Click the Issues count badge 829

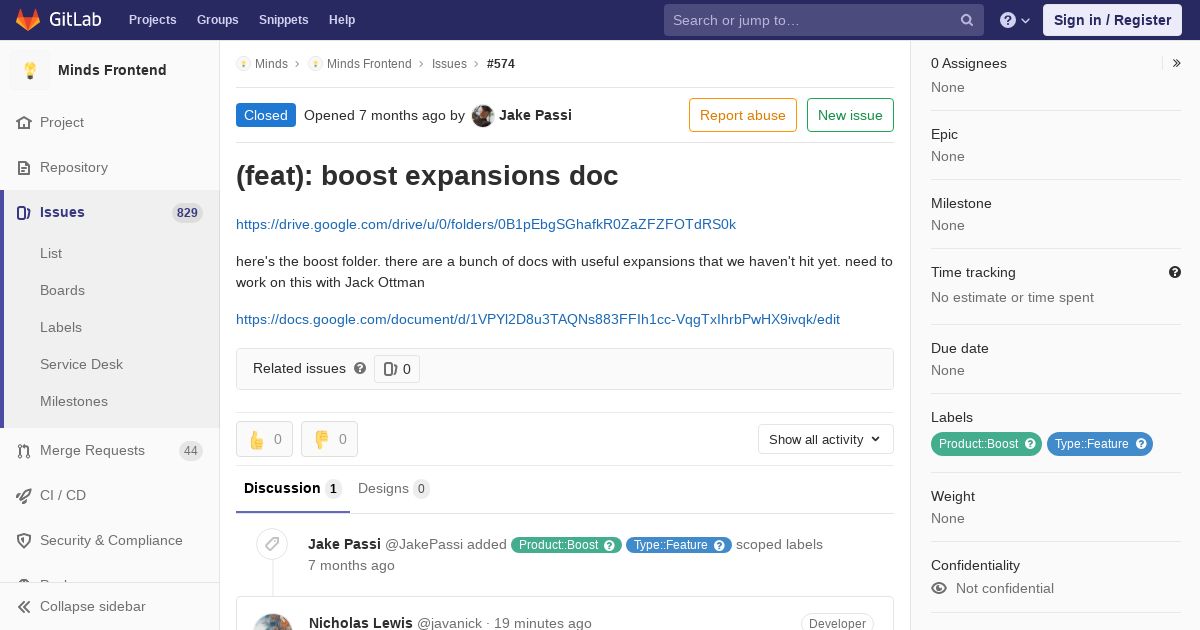[187, 213]
